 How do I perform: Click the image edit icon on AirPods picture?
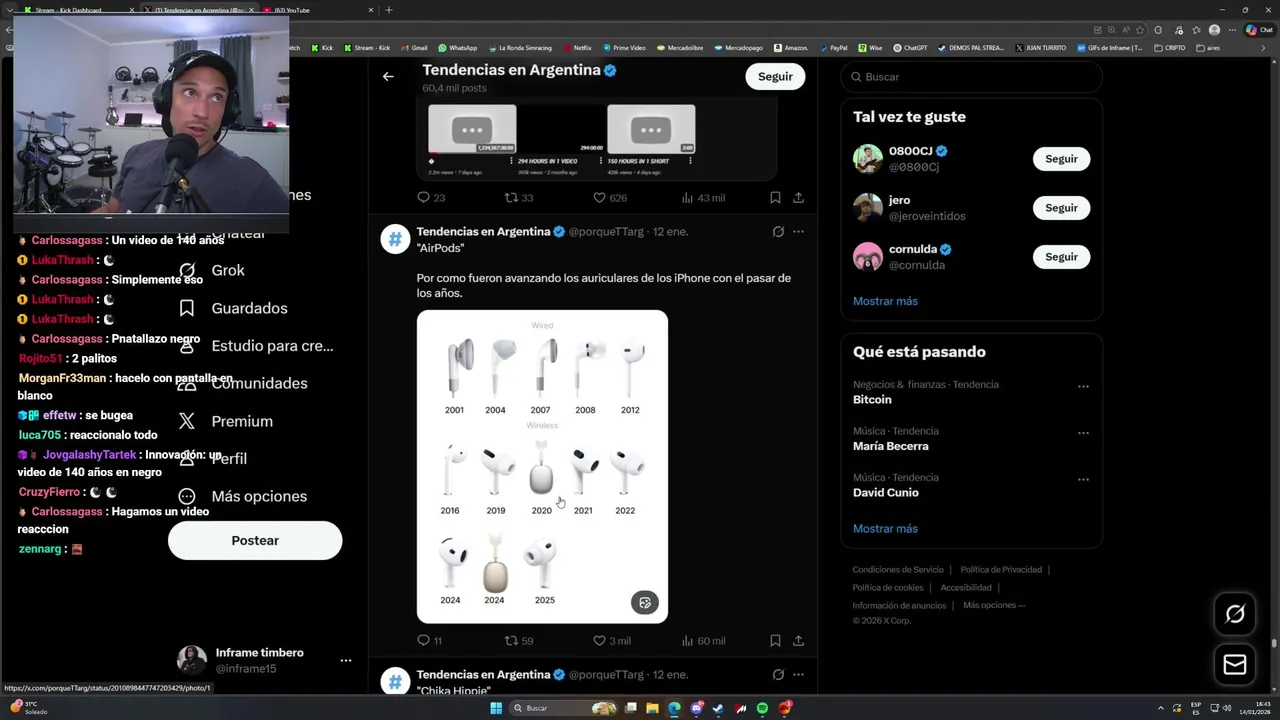pos(645,602)
